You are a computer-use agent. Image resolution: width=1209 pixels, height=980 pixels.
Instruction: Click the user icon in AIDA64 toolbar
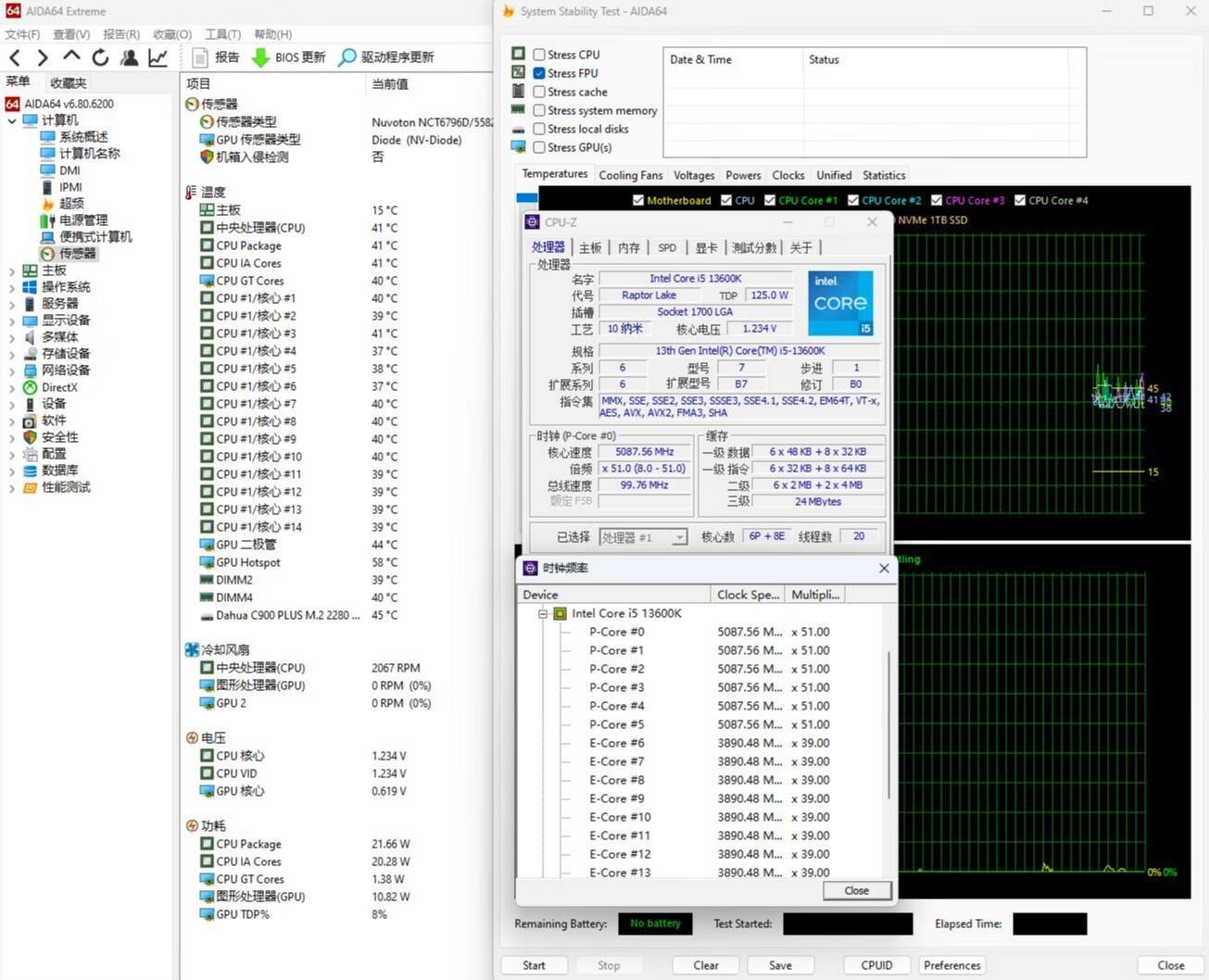tap(129, 57)
